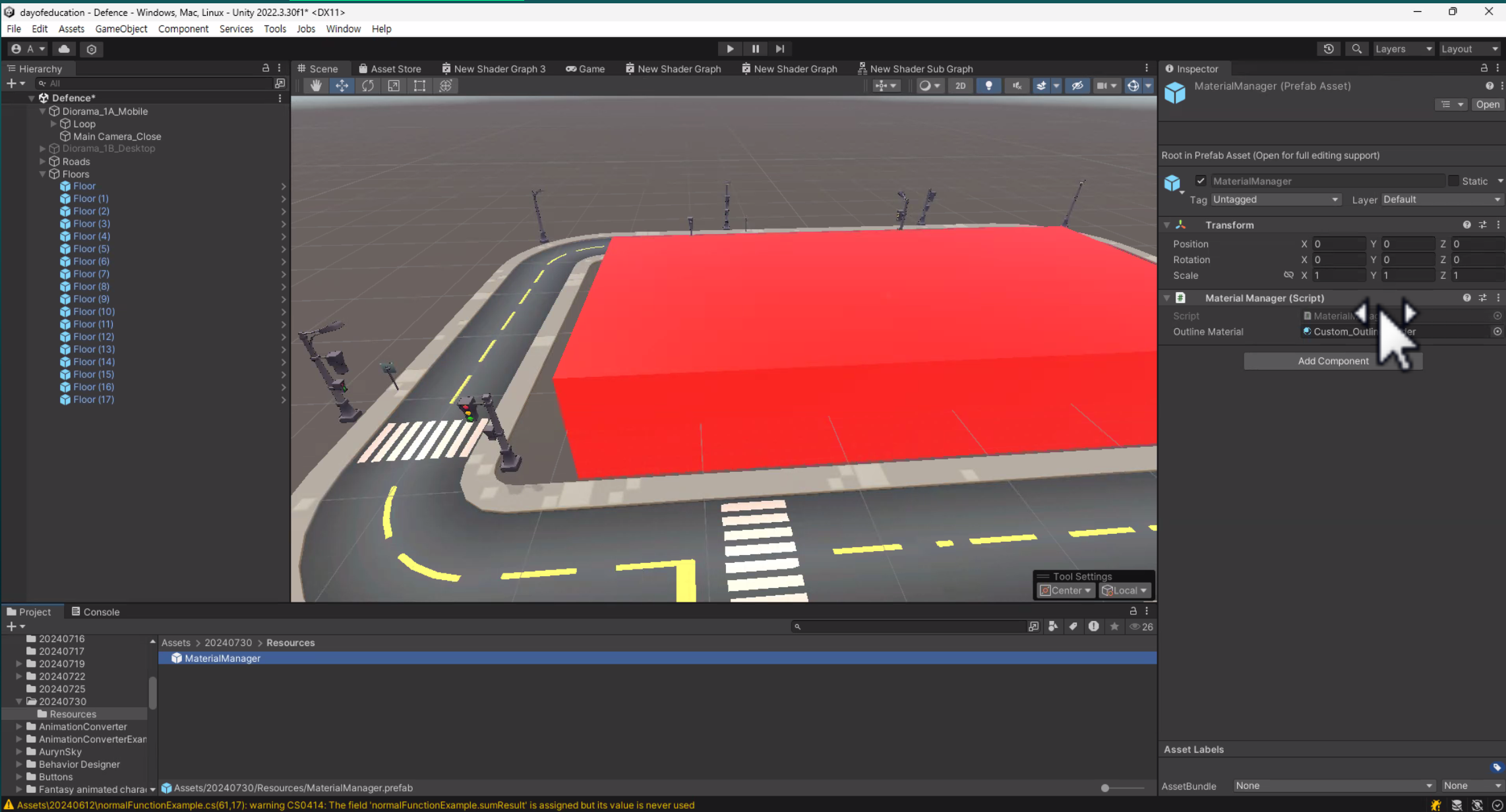
Task: Open the Tag Untagged dropdown
Action: click(x=1275, y=200)
